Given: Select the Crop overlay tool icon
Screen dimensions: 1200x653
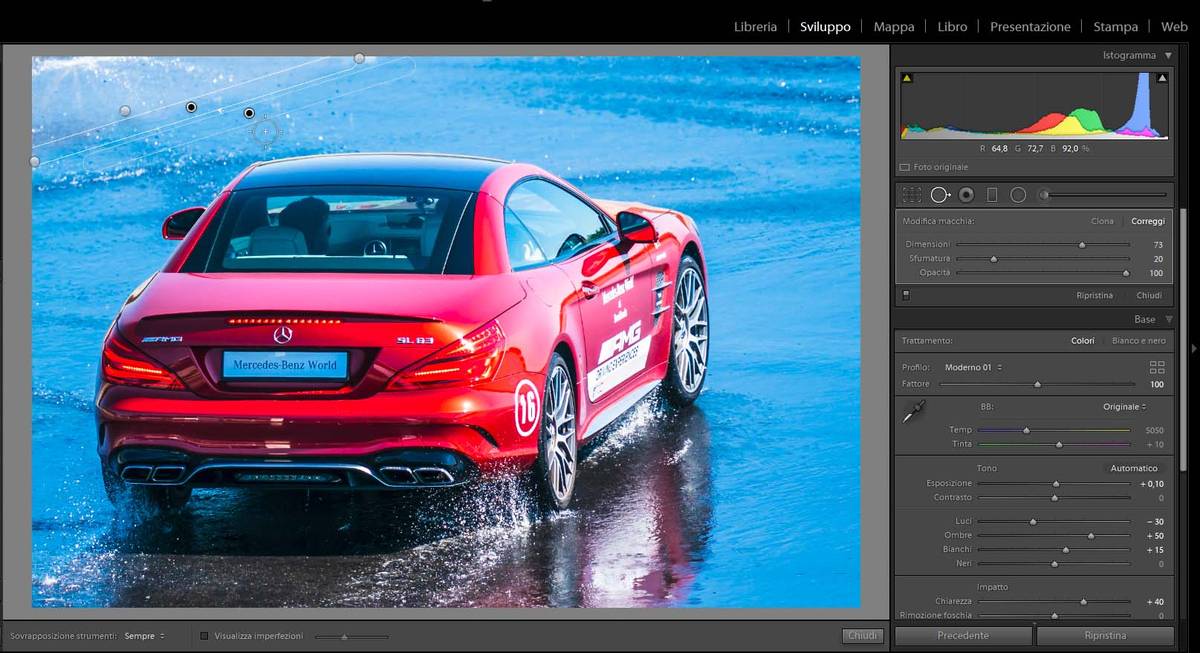Looking at the screenshot, I should point(912,195).
